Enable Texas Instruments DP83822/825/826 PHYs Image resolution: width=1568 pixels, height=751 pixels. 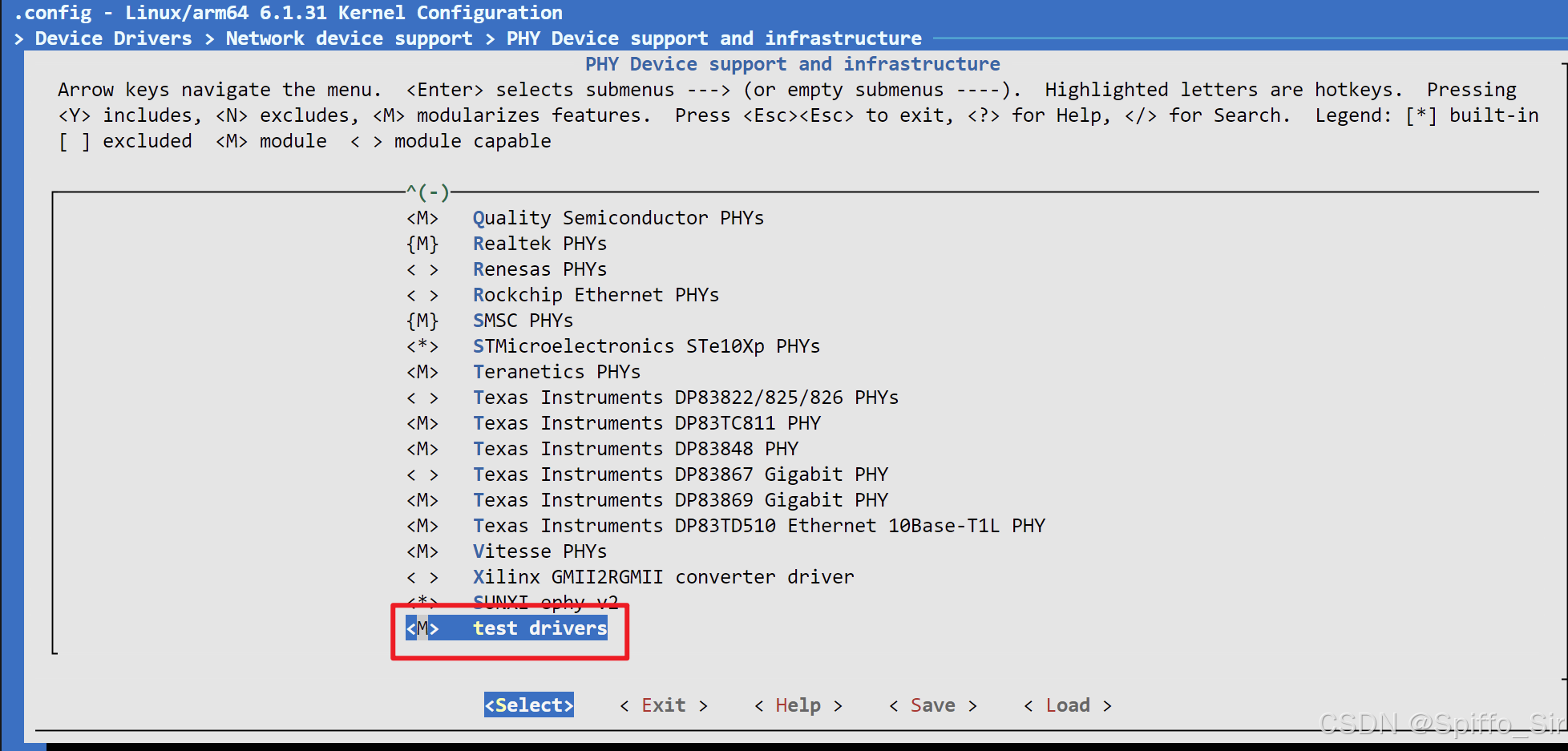(x=685, y=397)
